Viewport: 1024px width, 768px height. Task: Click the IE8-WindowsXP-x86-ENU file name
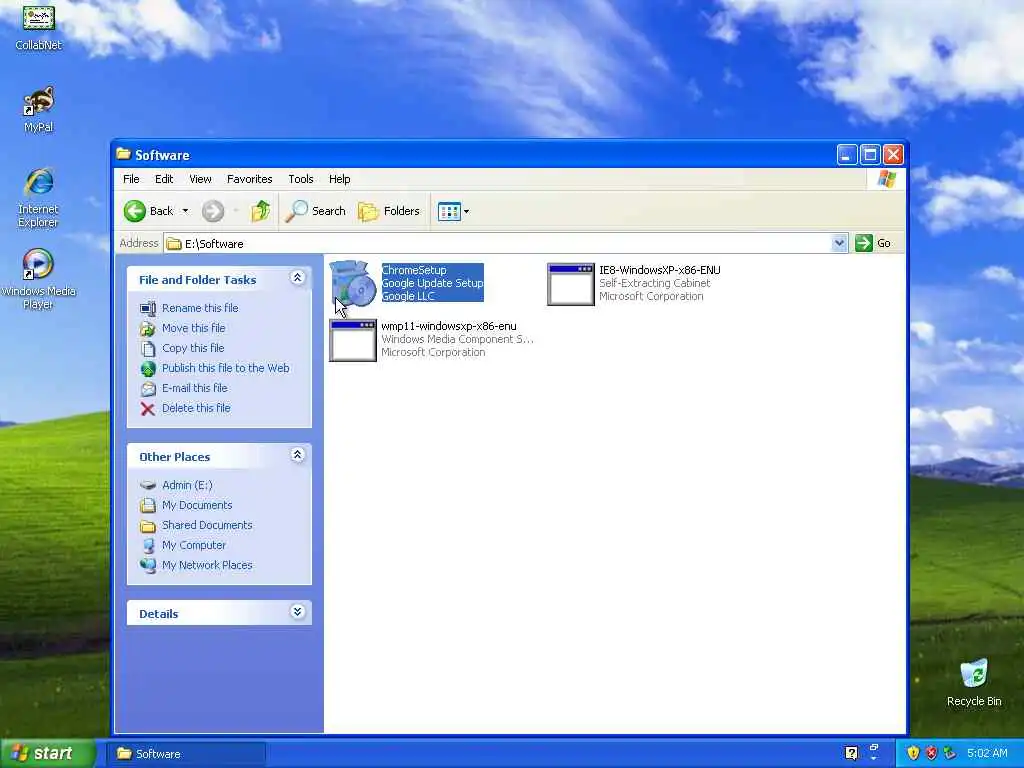pyautogui.click(x=660, y=270)
